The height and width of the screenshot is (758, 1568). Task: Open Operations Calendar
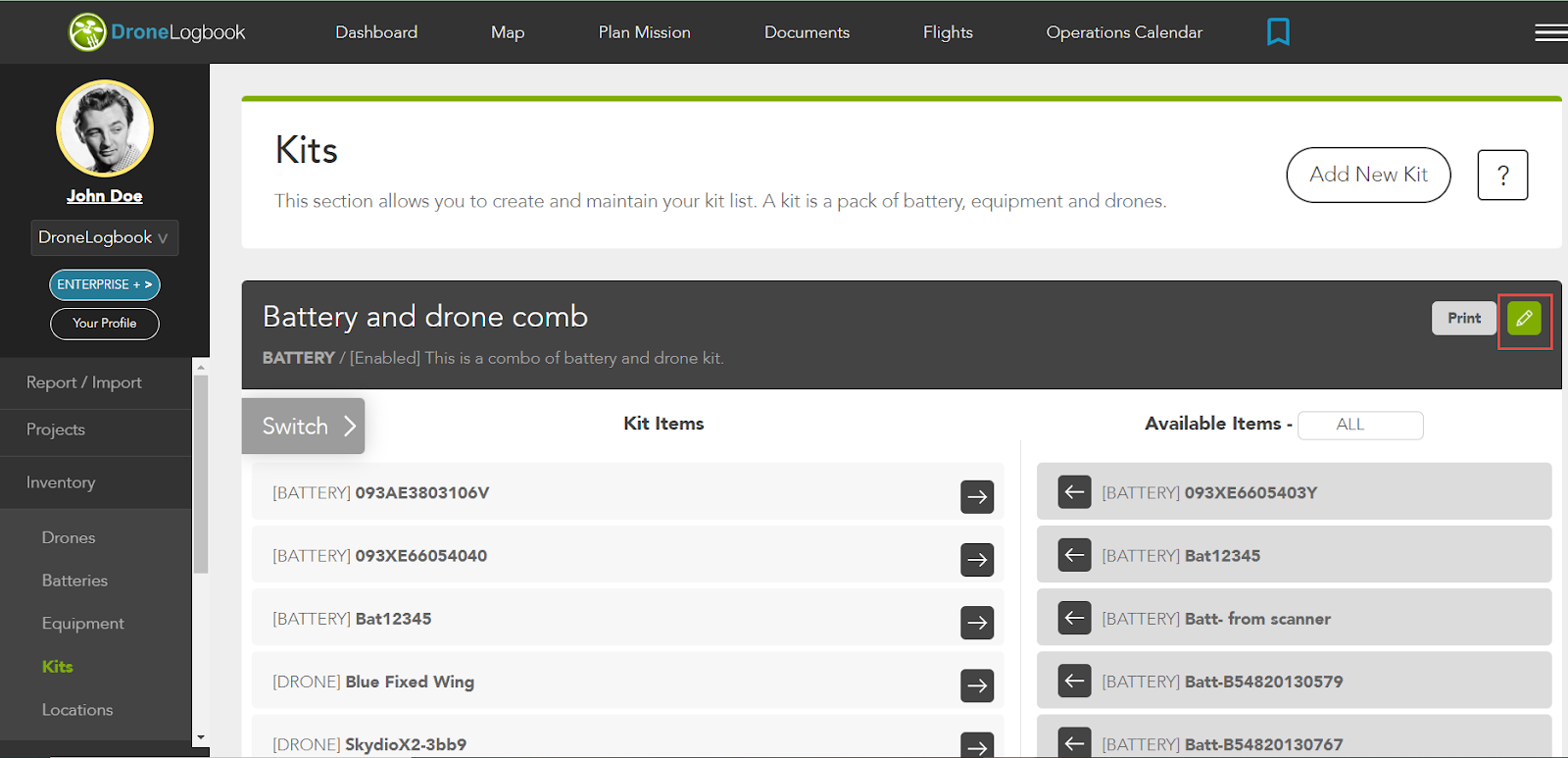1124,32
